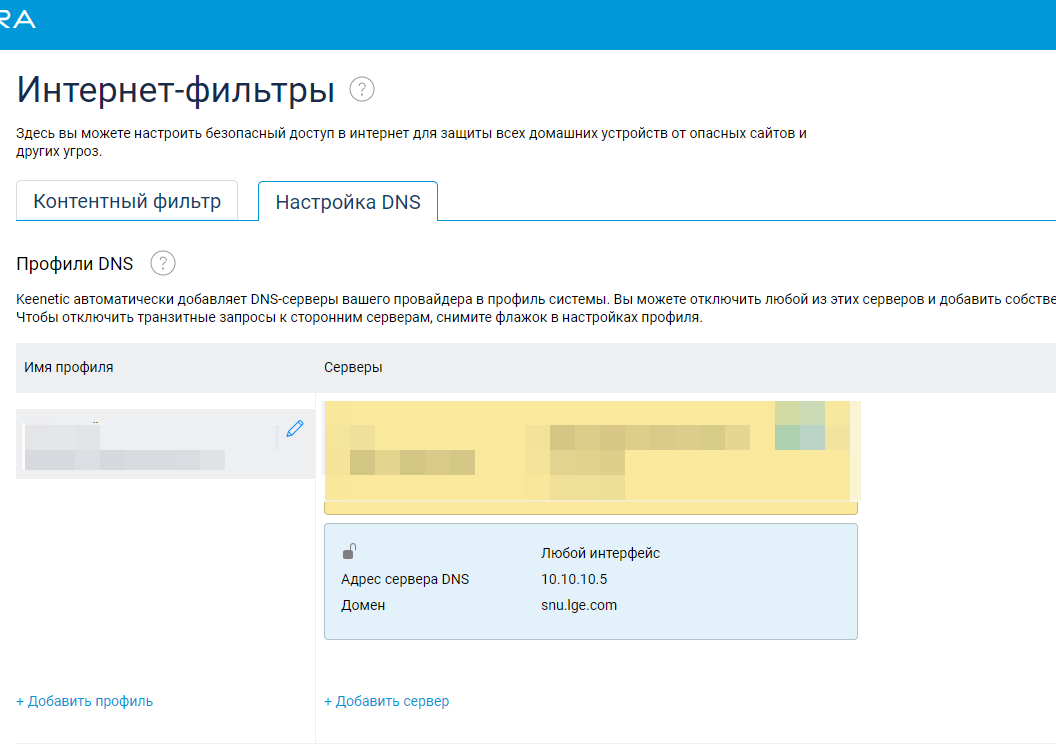
Task: Click the Имя профиля column header
Action: pyautogui.click(x=69, y=367)
